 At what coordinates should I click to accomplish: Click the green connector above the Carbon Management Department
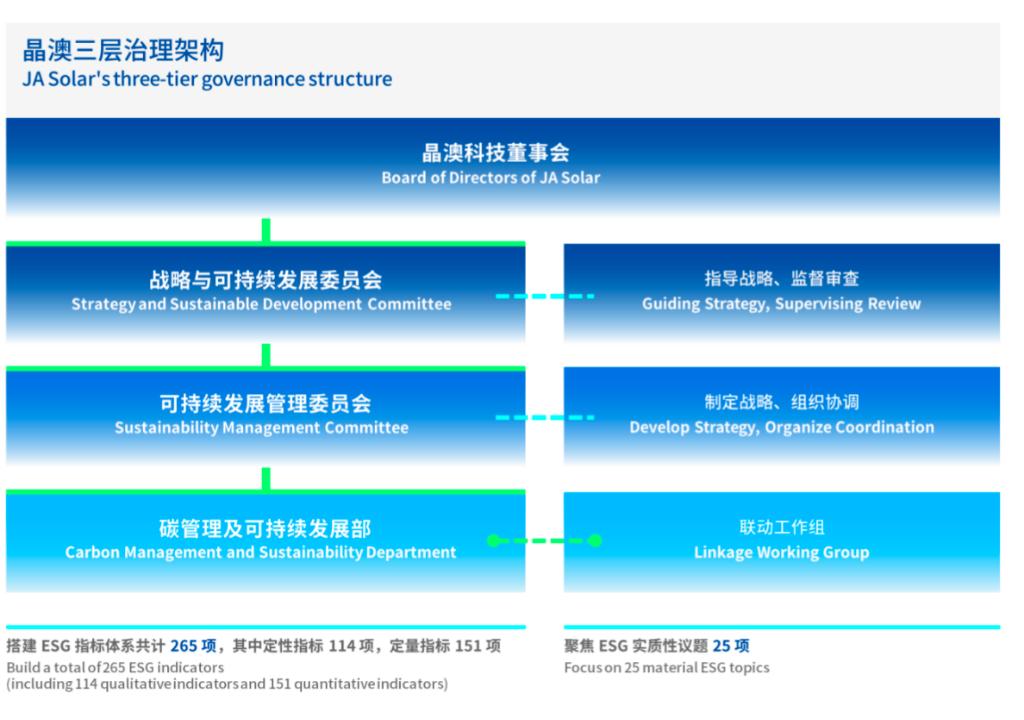(264, 478)
